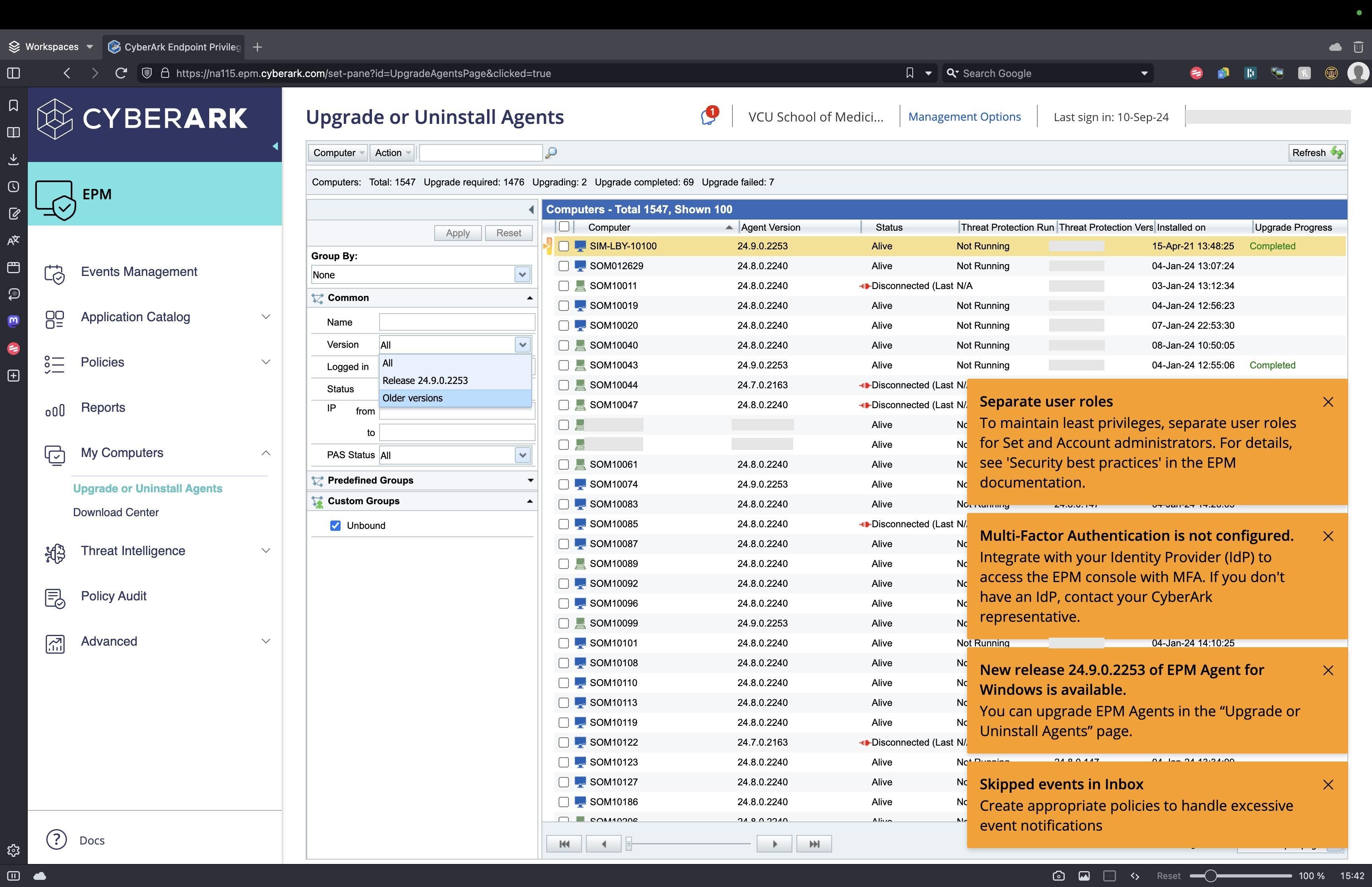Open the Download Center menu item

(x=116, y=512)
